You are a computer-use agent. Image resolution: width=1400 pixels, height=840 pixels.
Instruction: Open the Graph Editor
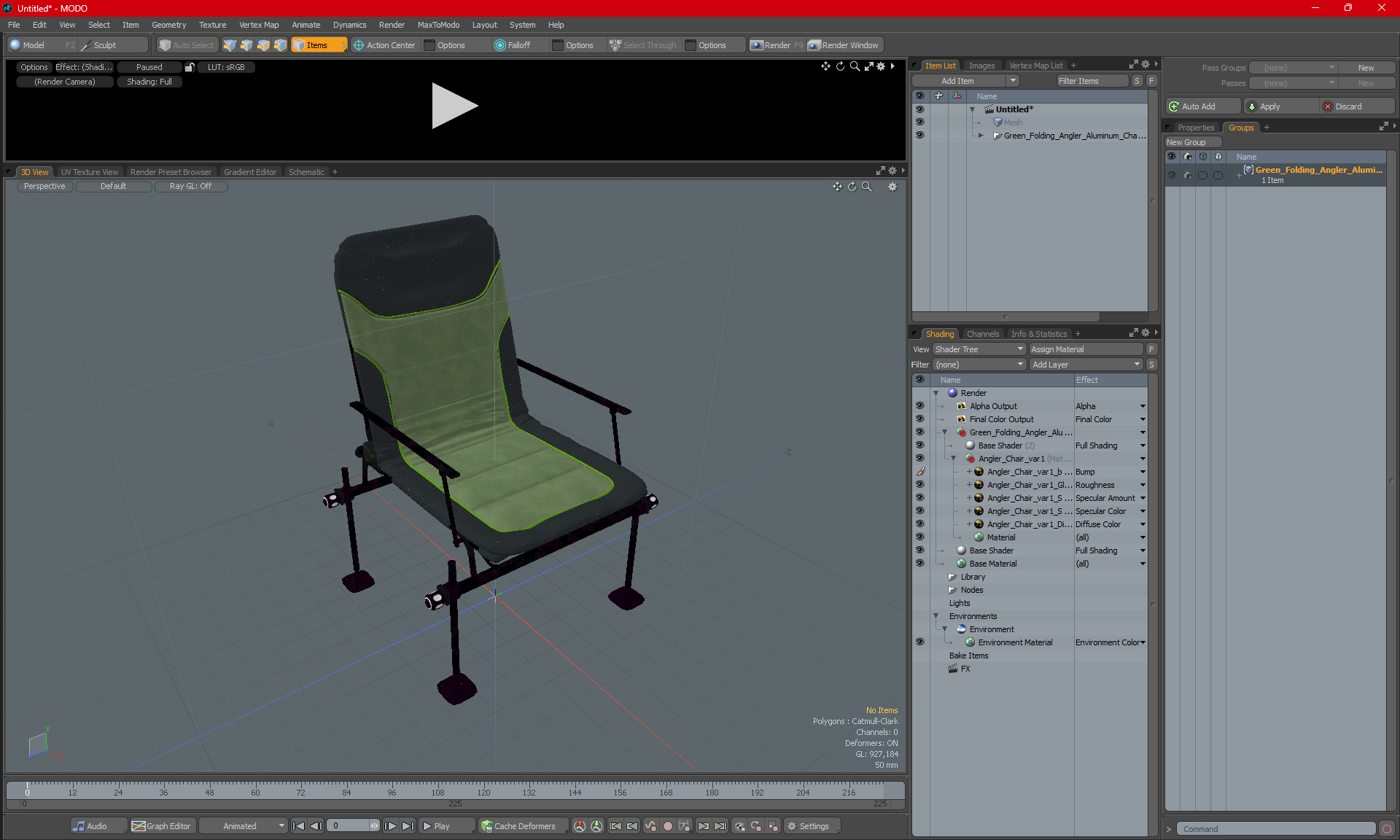tap(162, 826)
